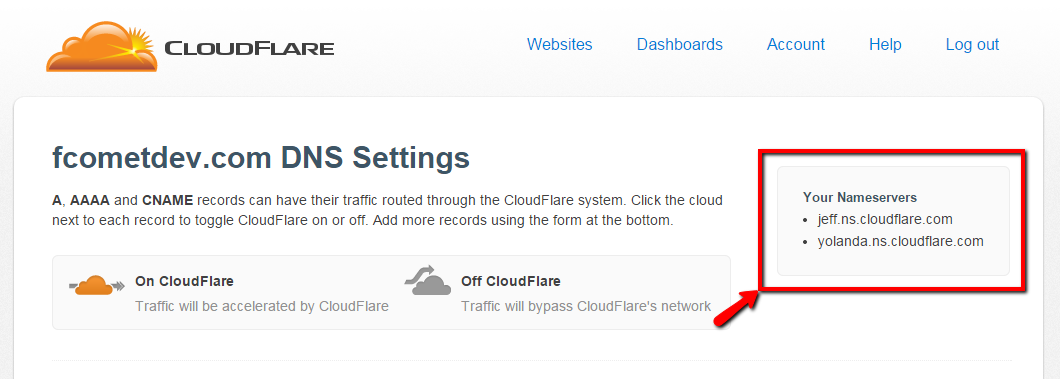Viewport: 1060px width, 379px height.
Task: Open the Help link
Action: [x=885, y=45]
